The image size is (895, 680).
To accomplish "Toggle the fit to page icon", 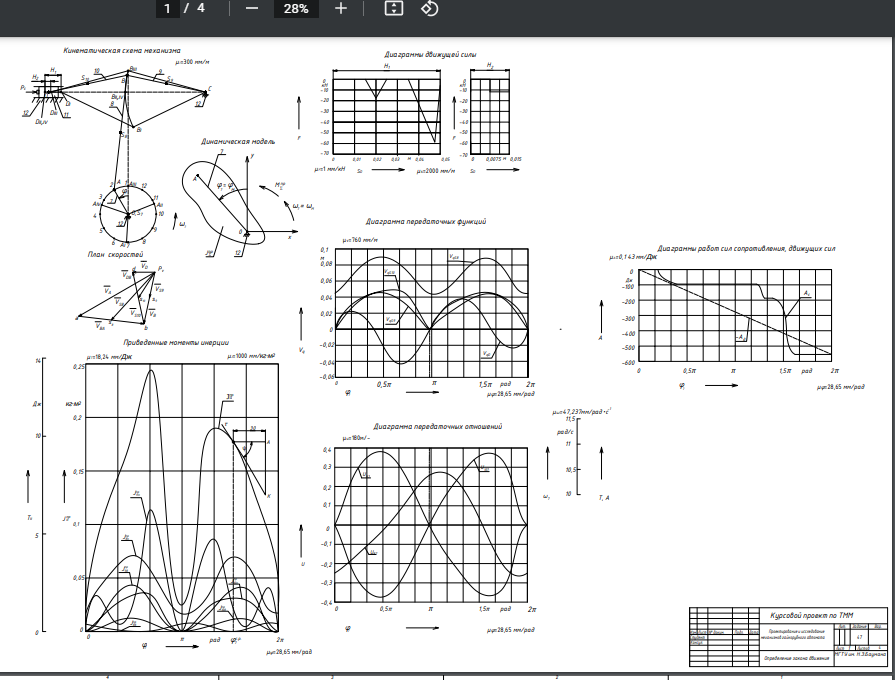I will [x=394, y=9].
